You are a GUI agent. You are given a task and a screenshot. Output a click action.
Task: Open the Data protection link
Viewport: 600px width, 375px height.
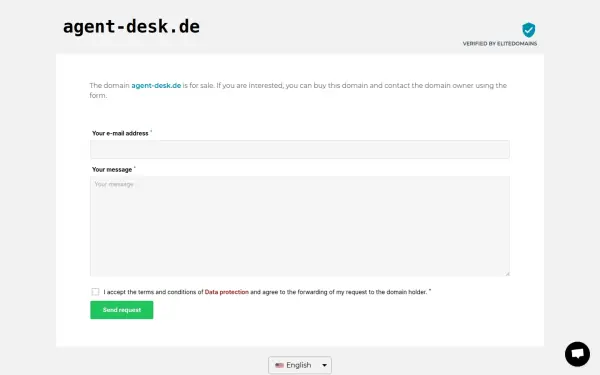(227, 292)
